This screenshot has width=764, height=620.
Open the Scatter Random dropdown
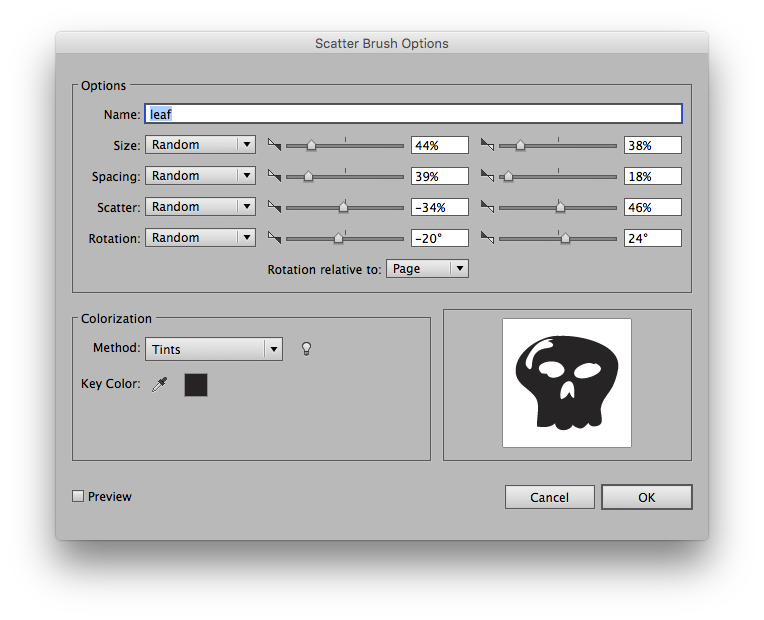[200, 207]
